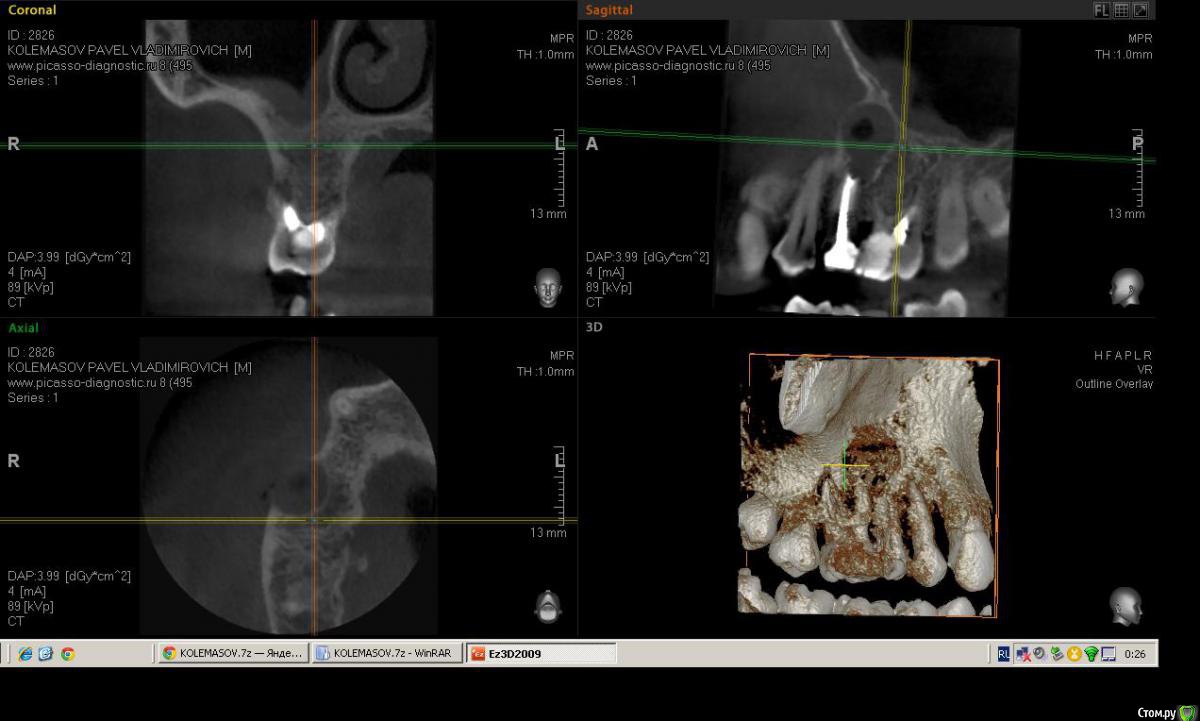1200x721 pixels.
Task: Click the network disconnected tray icon
Action: [x=1023, y=654]
